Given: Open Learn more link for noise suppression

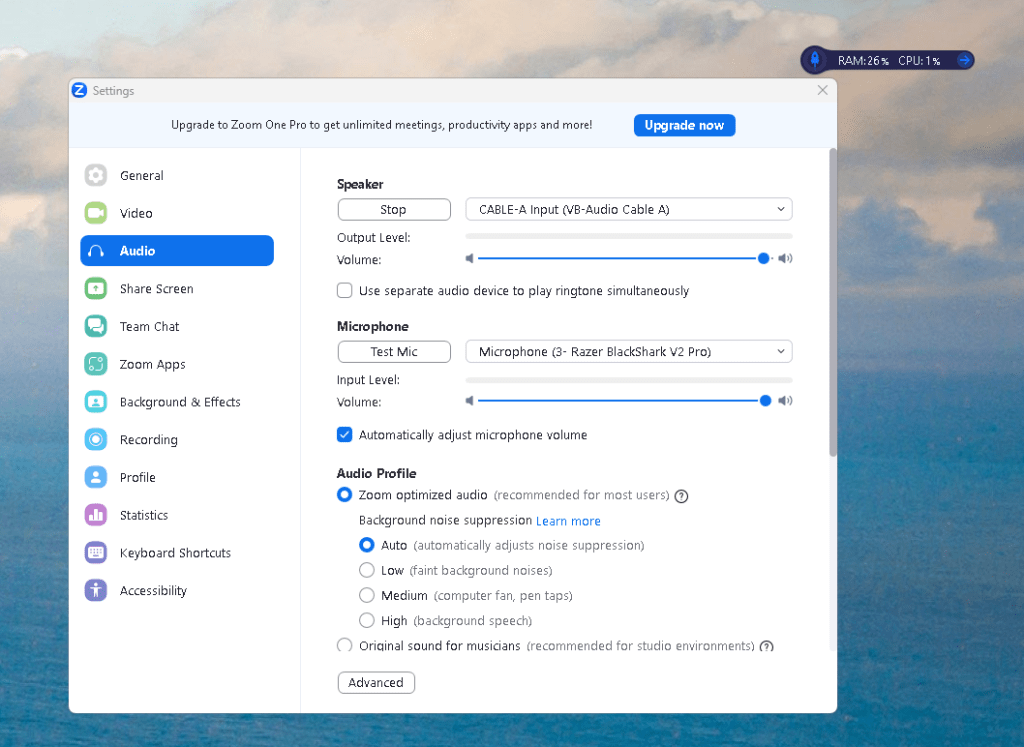Looking at the screenshot, I should tap(568, 521).
